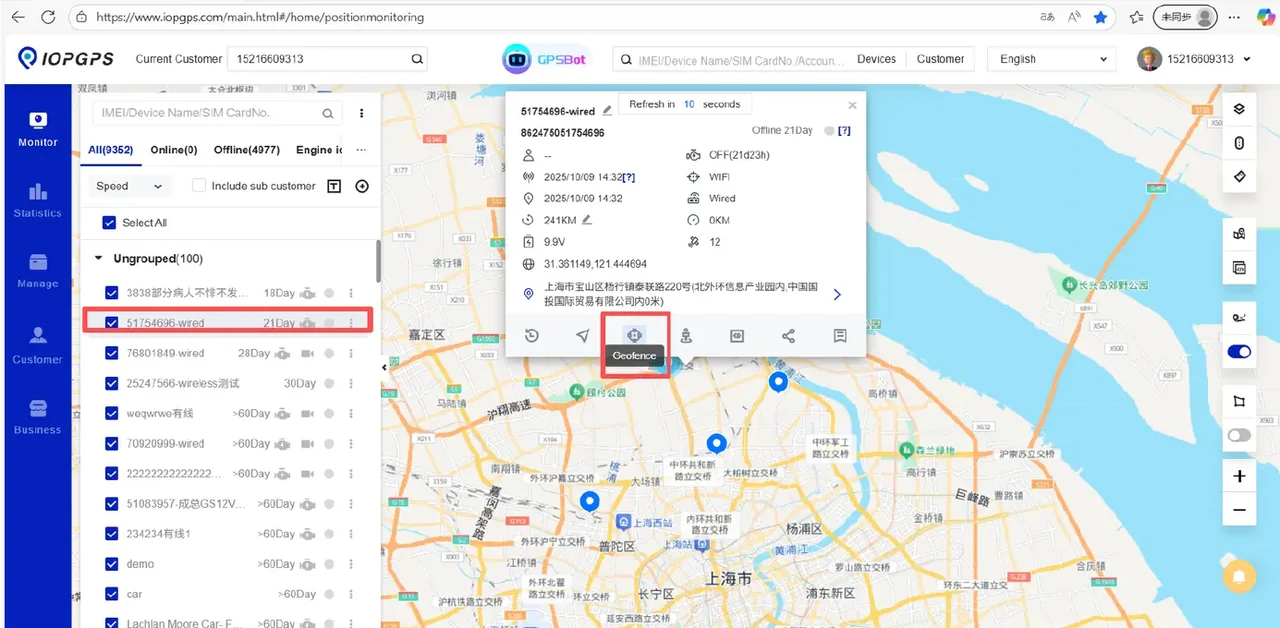This screenshot has width=1280, height=628.
Task: Click the browser favorites star icon
Action: [1101, 17]
